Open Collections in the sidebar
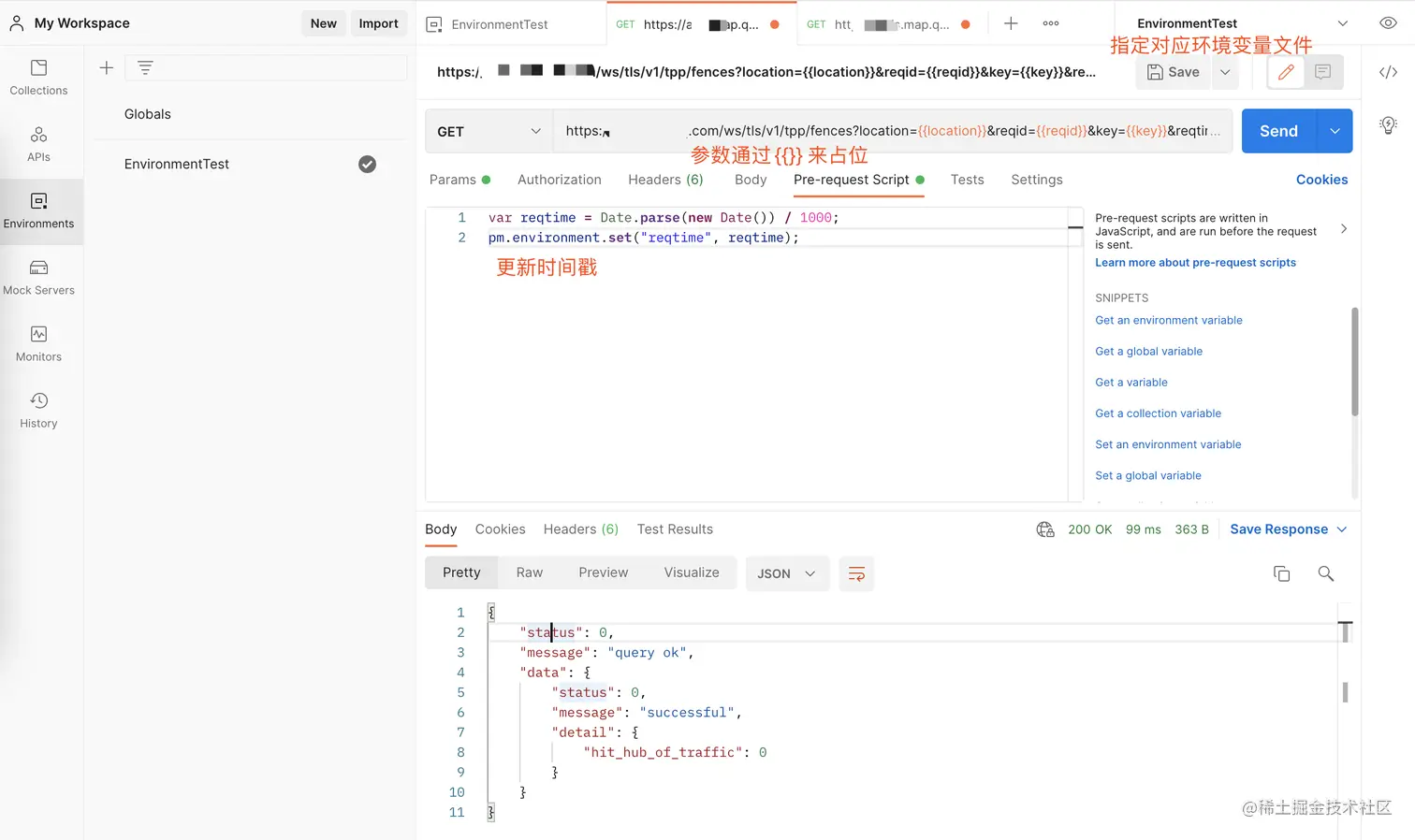Image resolution: width=1415 pixels, height=840 pixels. pyautogui.click(x=38, y=77)
